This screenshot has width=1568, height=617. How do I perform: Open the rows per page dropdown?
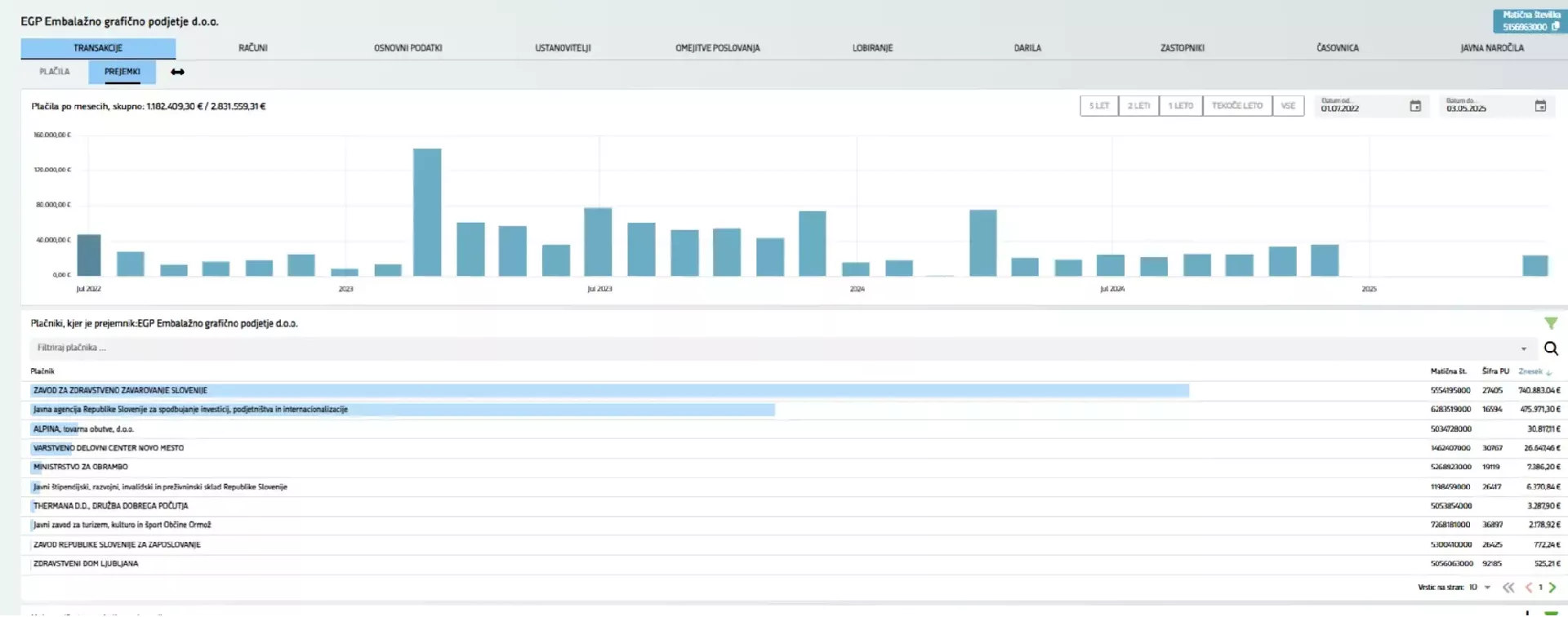click(x=1487, y=588)
